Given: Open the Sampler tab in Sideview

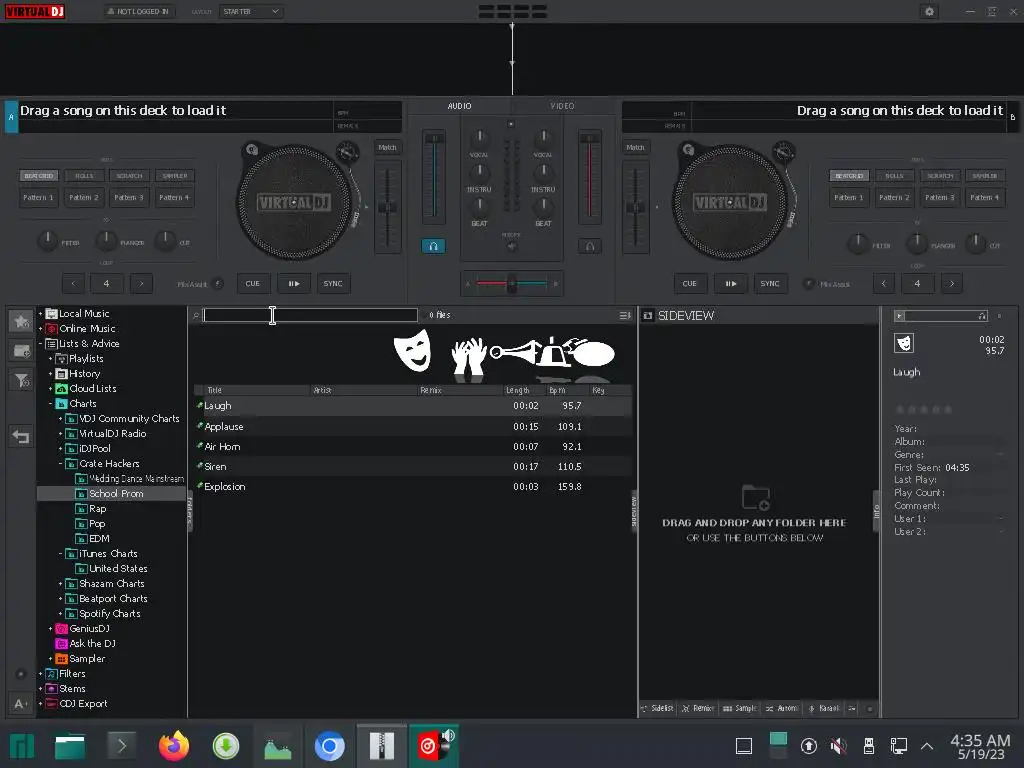Looking at the screenshot, I should coord(739,709).
